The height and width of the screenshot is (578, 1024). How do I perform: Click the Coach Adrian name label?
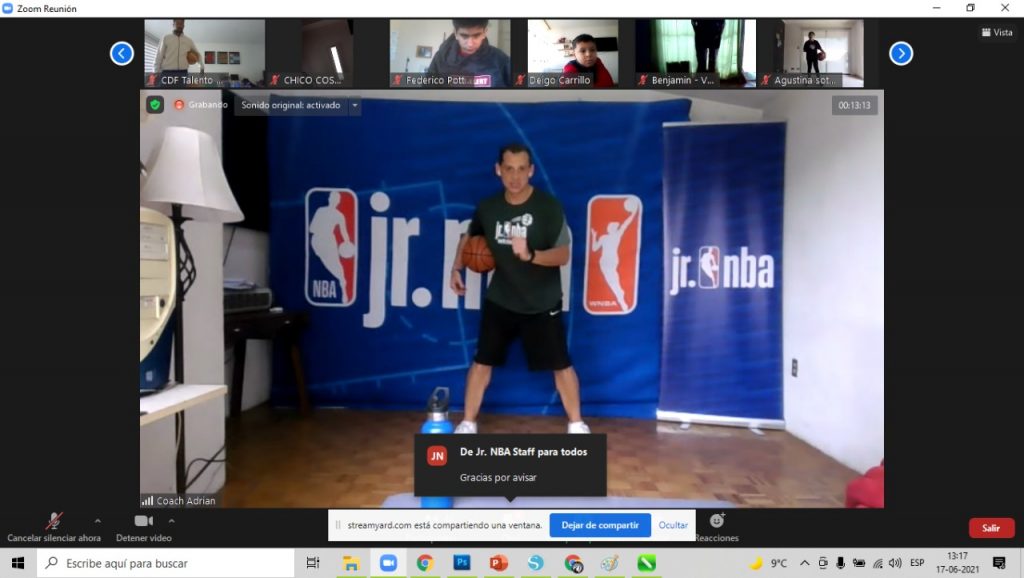click(186, 501)
